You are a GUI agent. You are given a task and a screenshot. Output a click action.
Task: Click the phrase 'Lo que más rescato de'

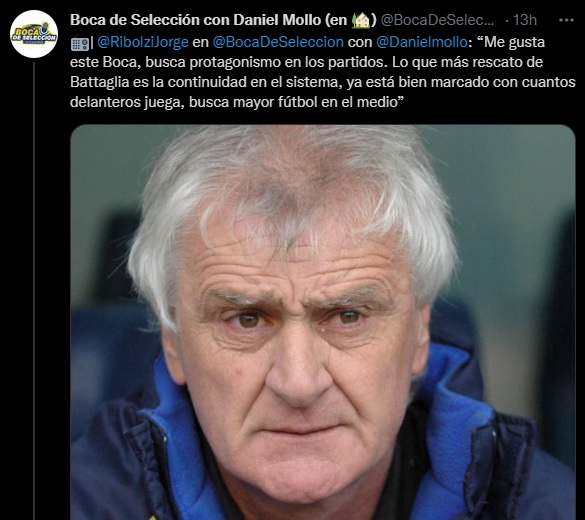point(467,62)
